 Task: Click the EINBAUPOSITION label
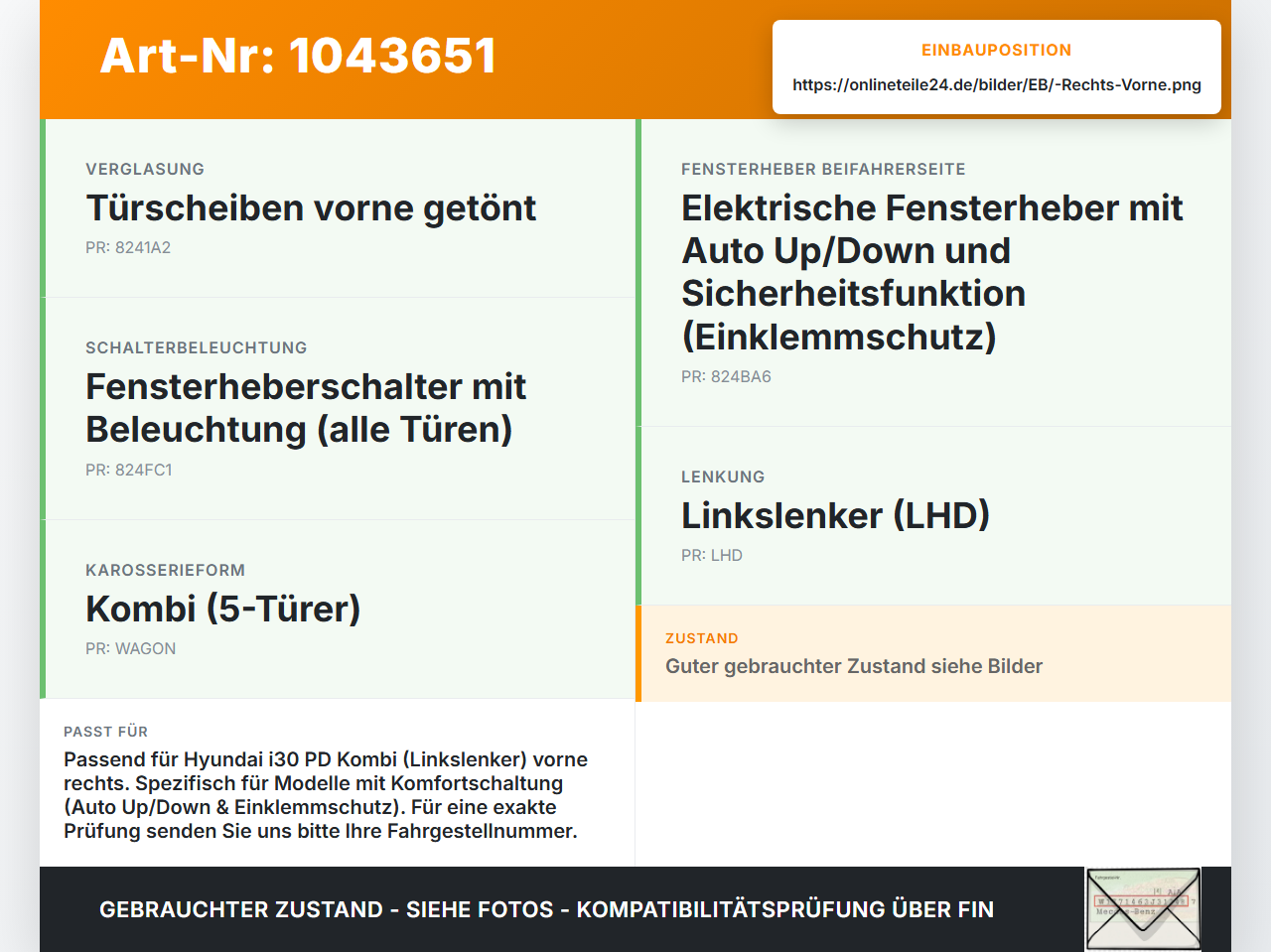tap(997, 50)
